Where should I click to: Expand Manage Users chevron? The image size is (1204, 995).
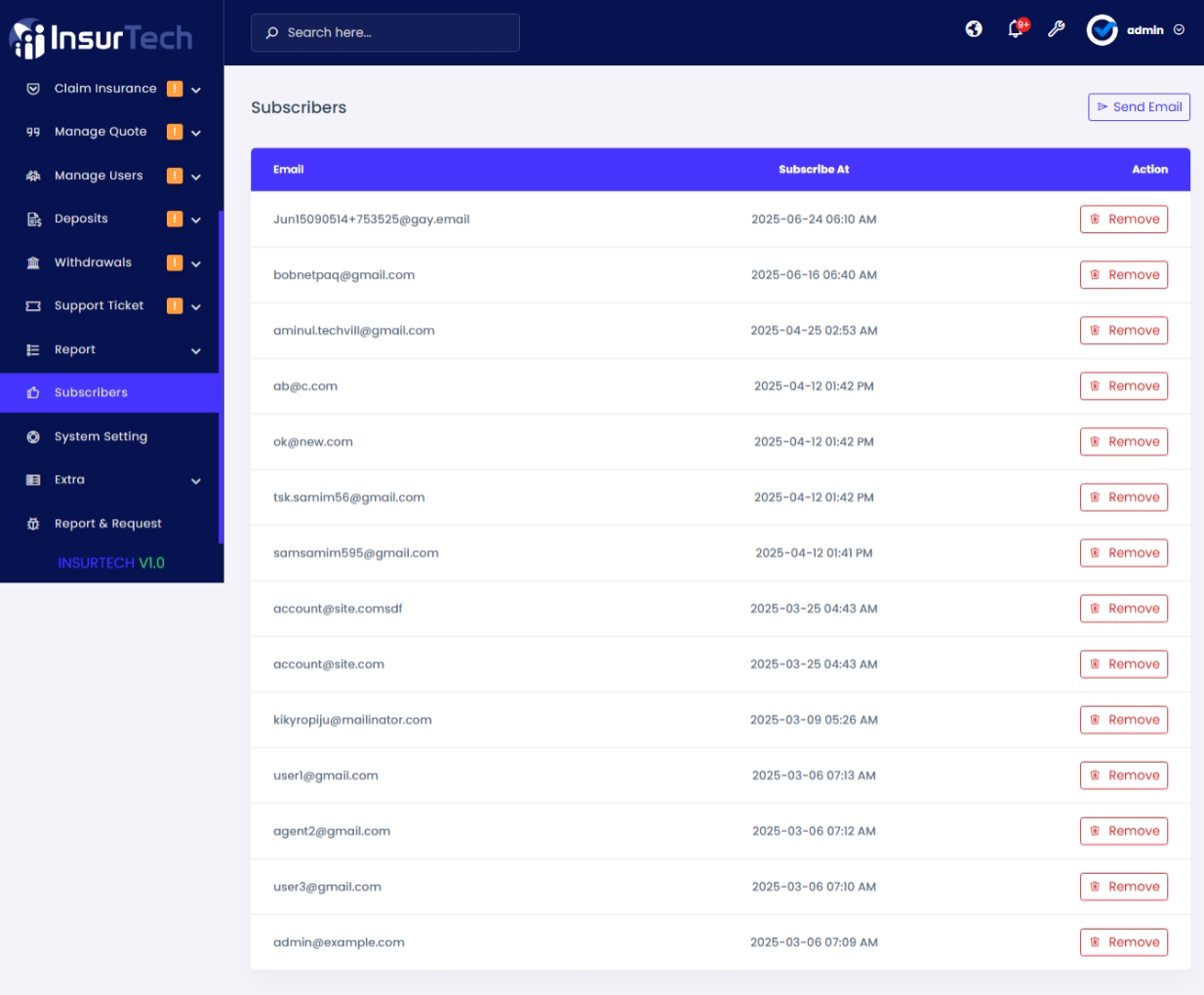196,177
